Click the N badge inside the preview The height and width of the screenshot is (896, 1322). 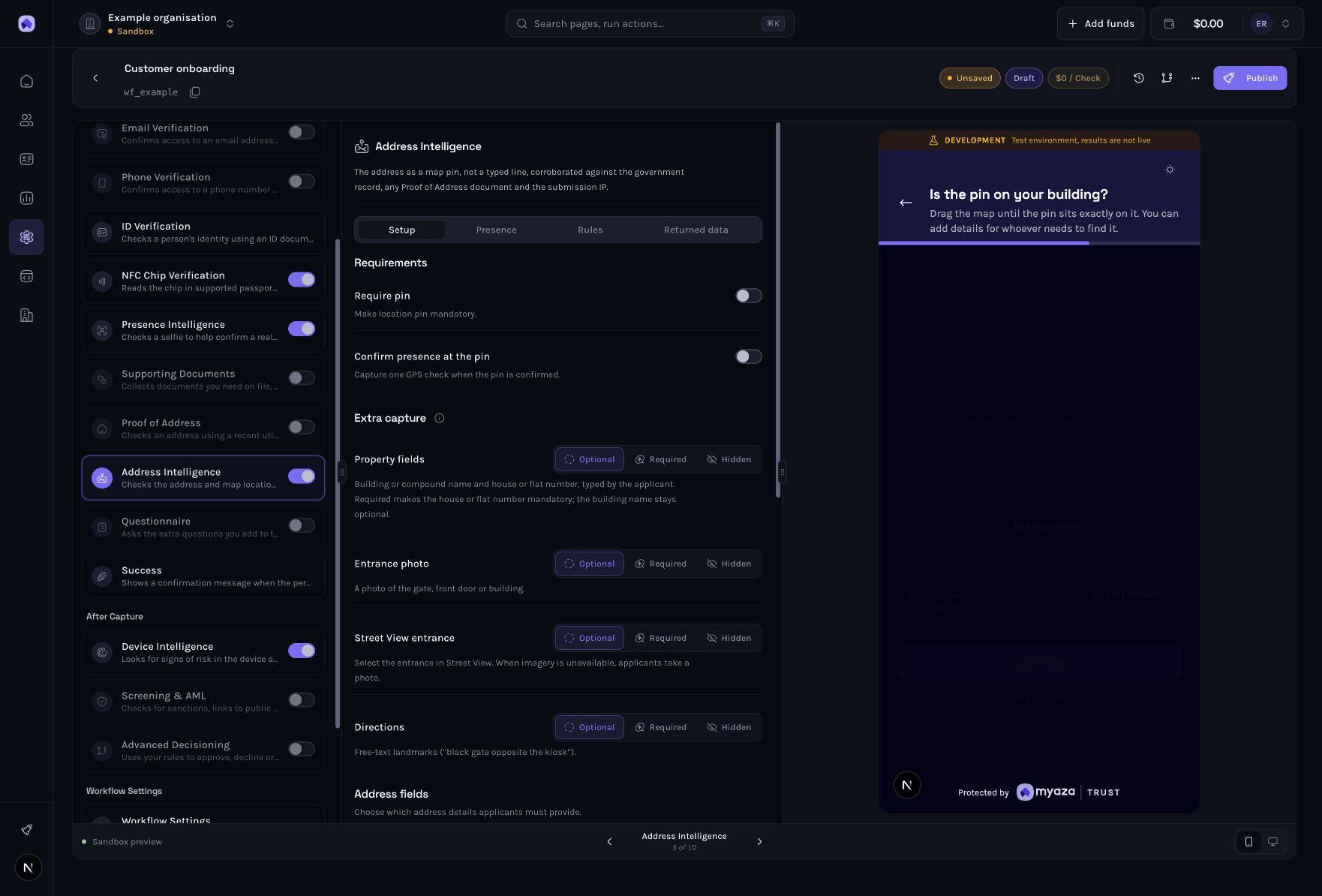(x=907, y=785)
